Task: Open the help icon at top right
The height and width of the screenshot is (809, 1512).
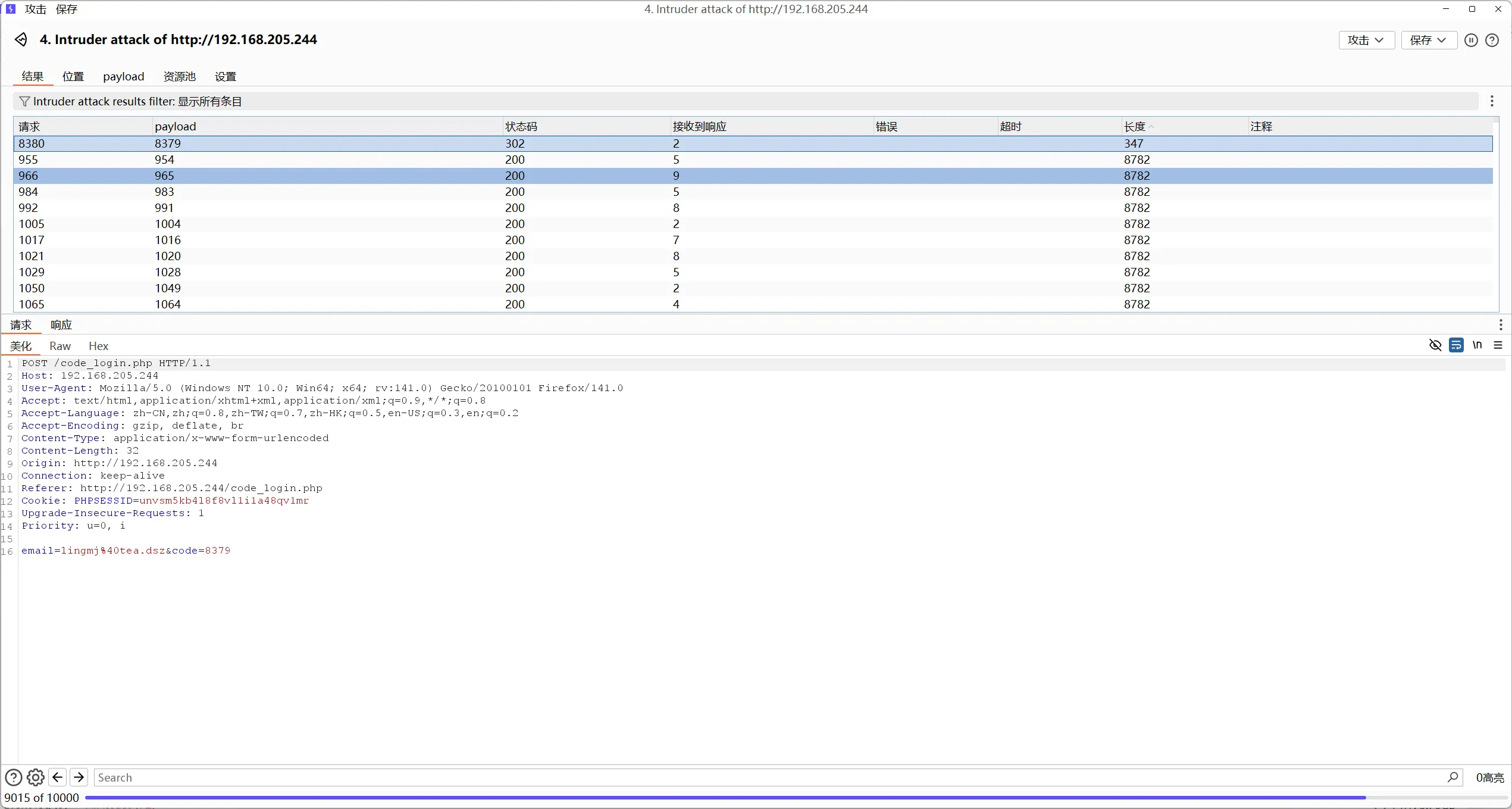Action: click(x=1492, y=40)
